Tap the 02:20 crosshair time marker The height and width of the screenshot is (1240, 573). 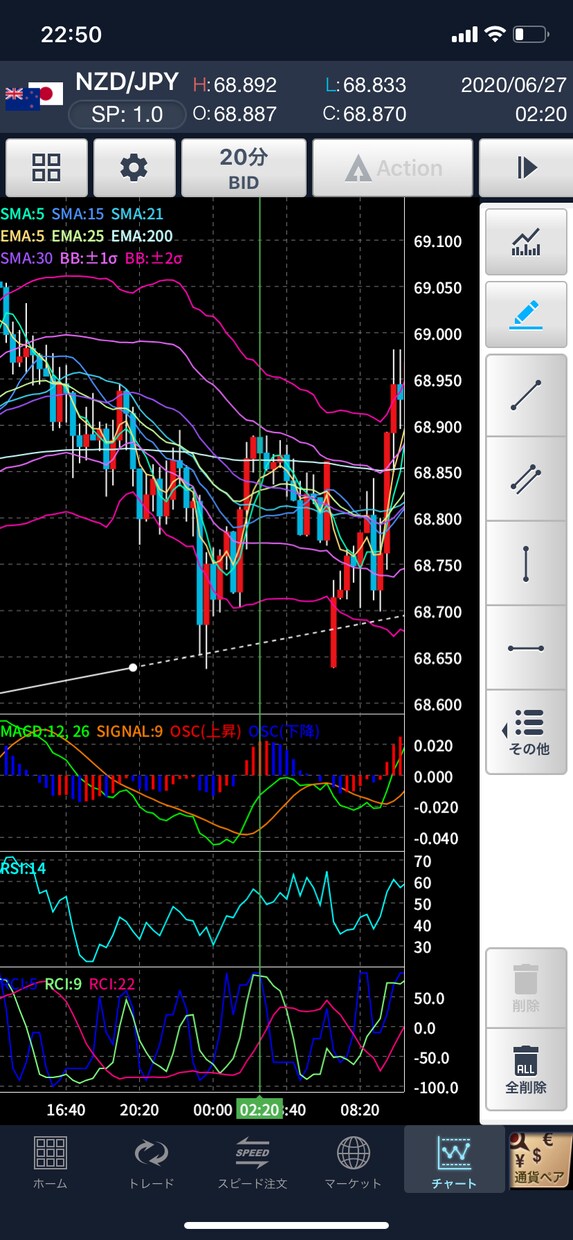259,1110
